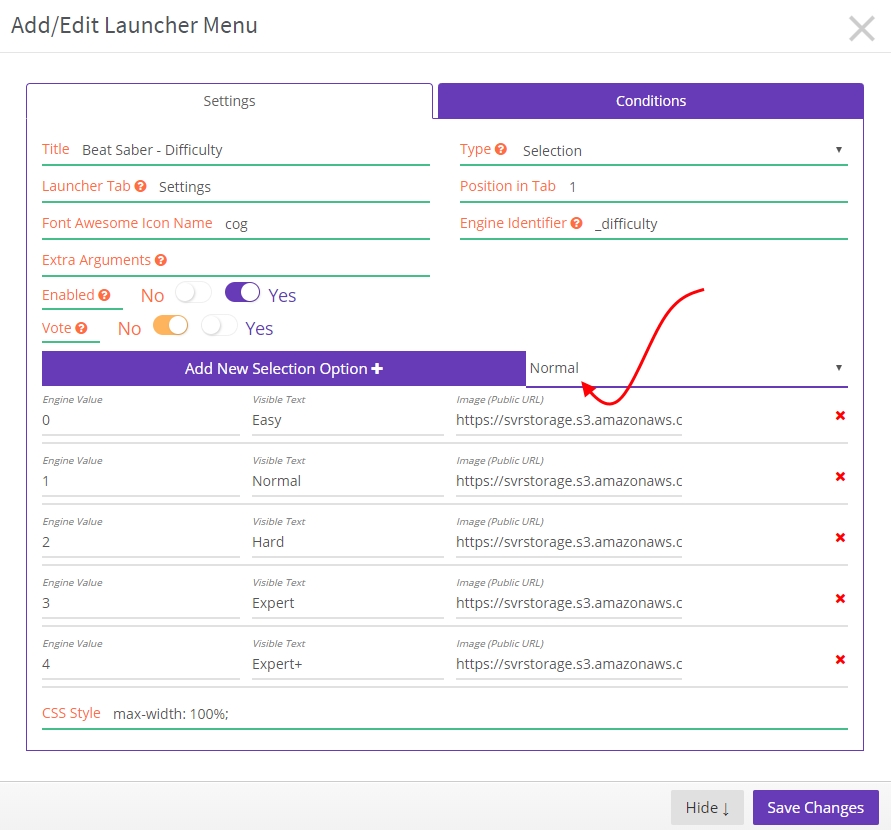
Task: Close the Add/Edit Launcher Menu dialog
Action: (x=861, y=28)
